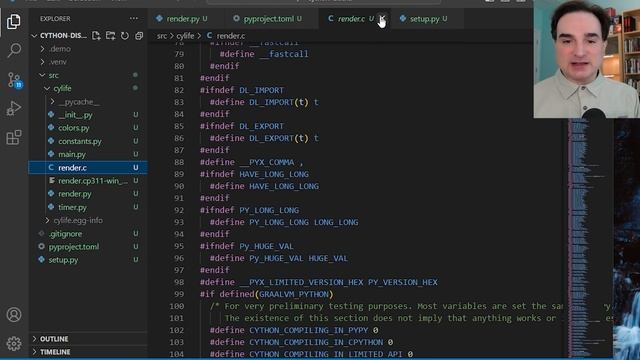Open the Accounts menu icon
Image resolution: width=640 pixels, height=360 pixels.
[14, 315]
